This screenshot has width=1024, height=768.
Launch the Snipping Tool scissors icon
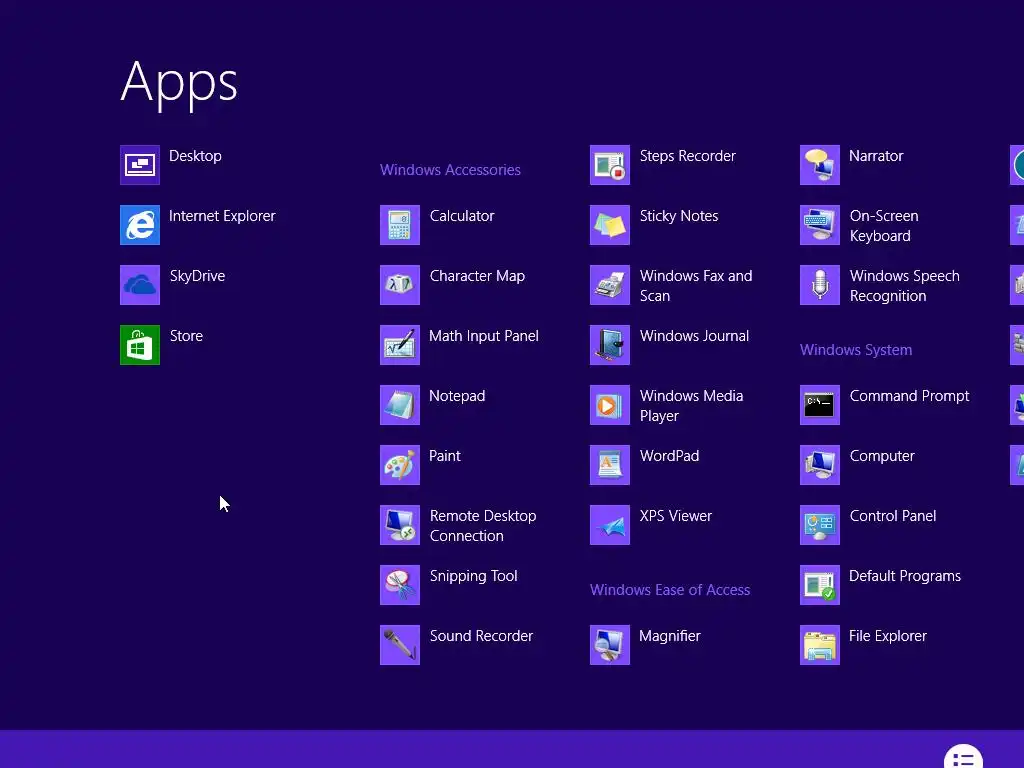[x=400, y=585]
